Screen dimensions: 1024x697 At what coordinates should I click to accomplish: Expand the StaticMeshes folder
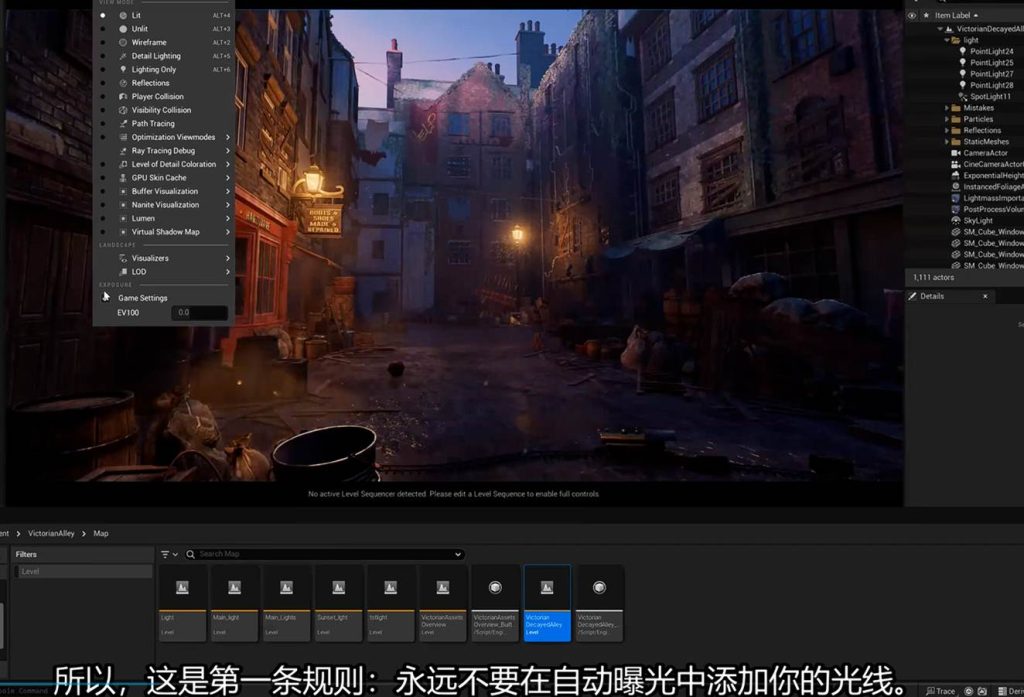point(947,142)
